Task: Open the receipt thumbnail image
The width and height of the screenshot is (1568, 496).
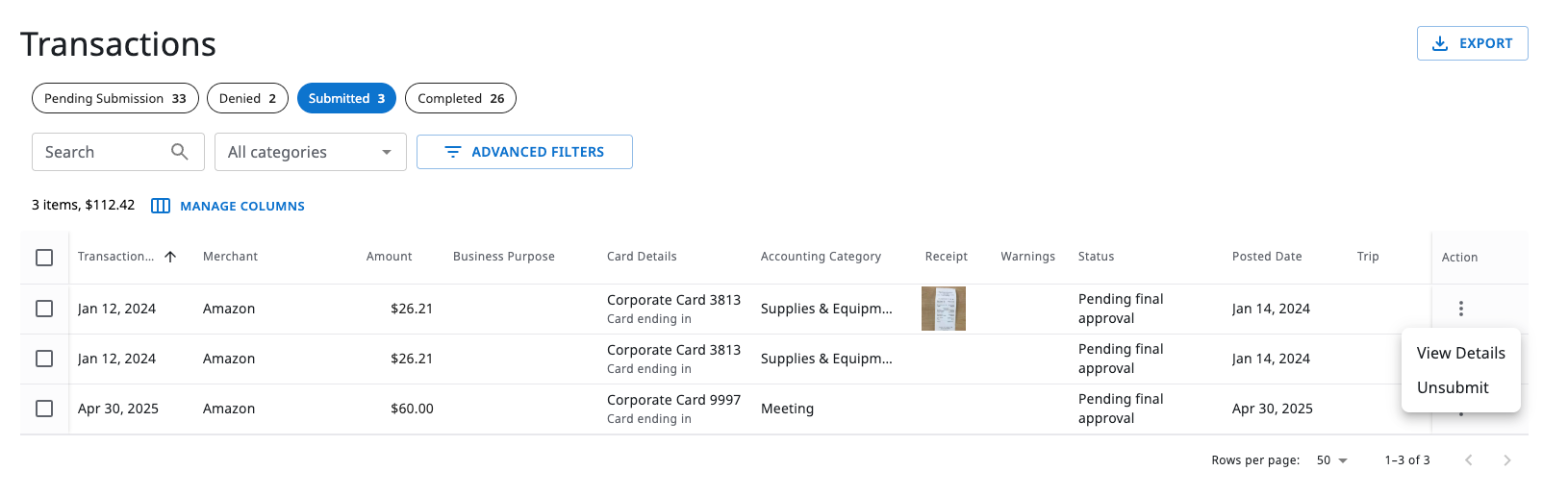Action: click(x=943, y=309)
